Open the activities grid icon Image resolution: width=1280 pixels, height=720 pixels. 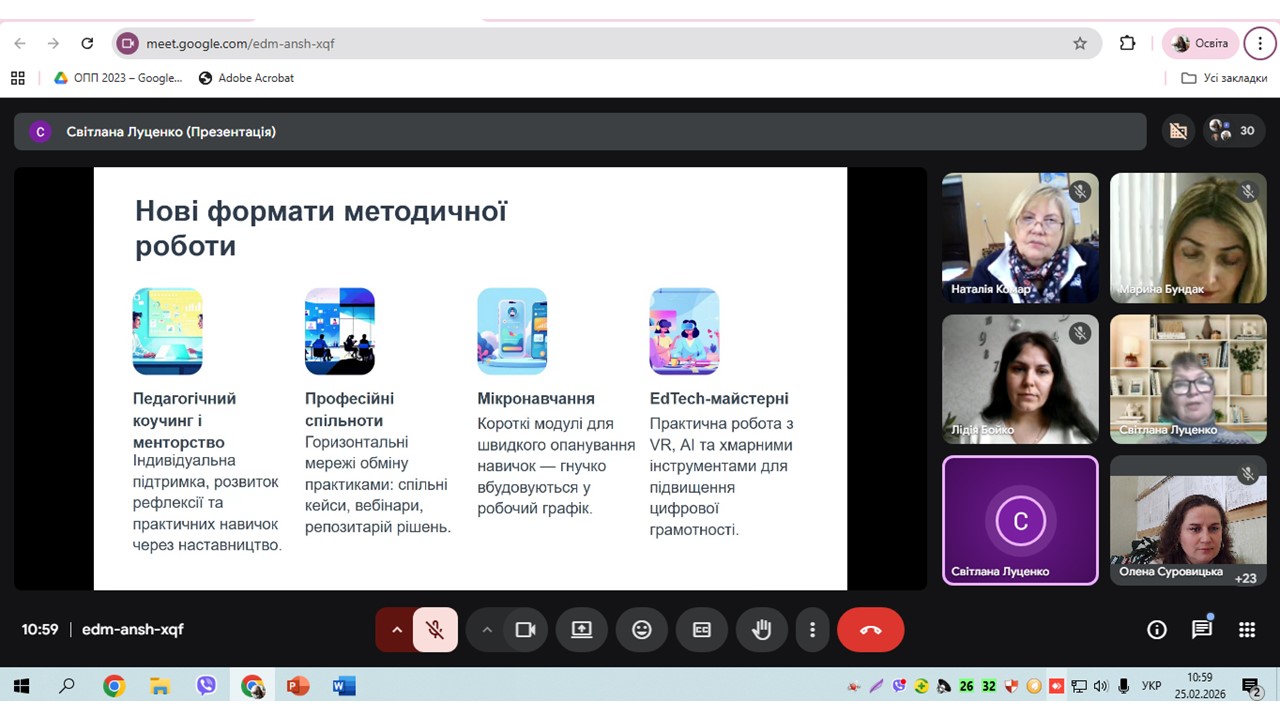(1246, 630)
